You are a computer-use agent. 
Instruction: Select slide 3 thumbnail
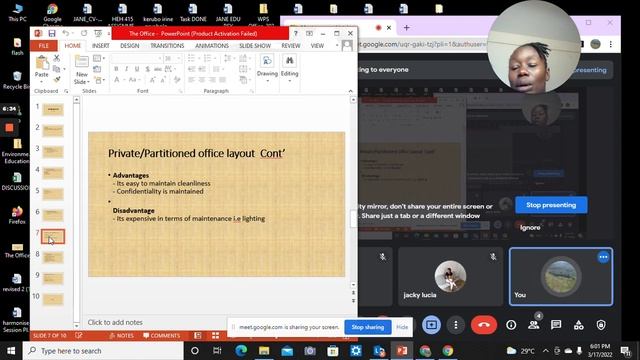pos(53,152)
